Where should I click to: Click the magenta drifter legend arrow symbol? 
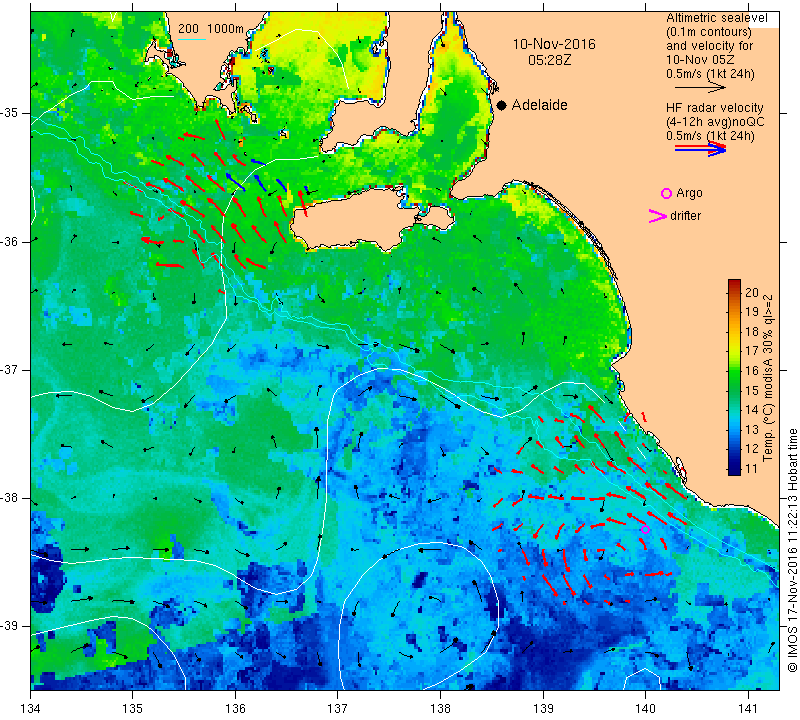pos(658,216)
